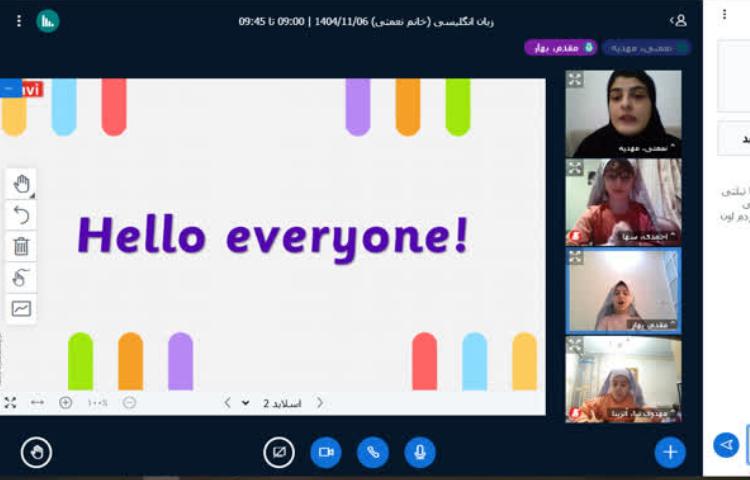Click the blue plus actions button
This screenshot has height=480, width=750.
(670, 452)
